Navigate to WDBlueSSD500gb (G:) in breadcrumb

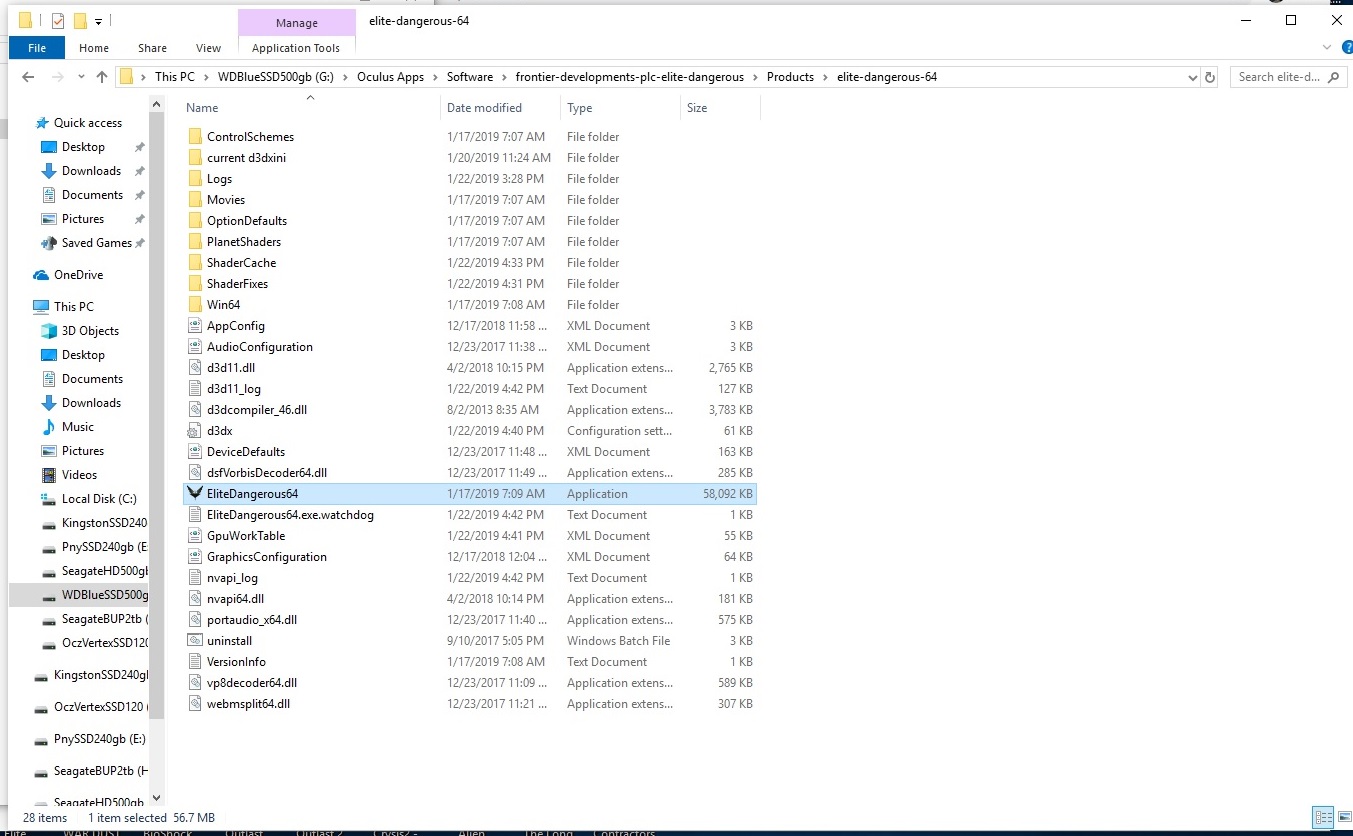pos(276,77)
